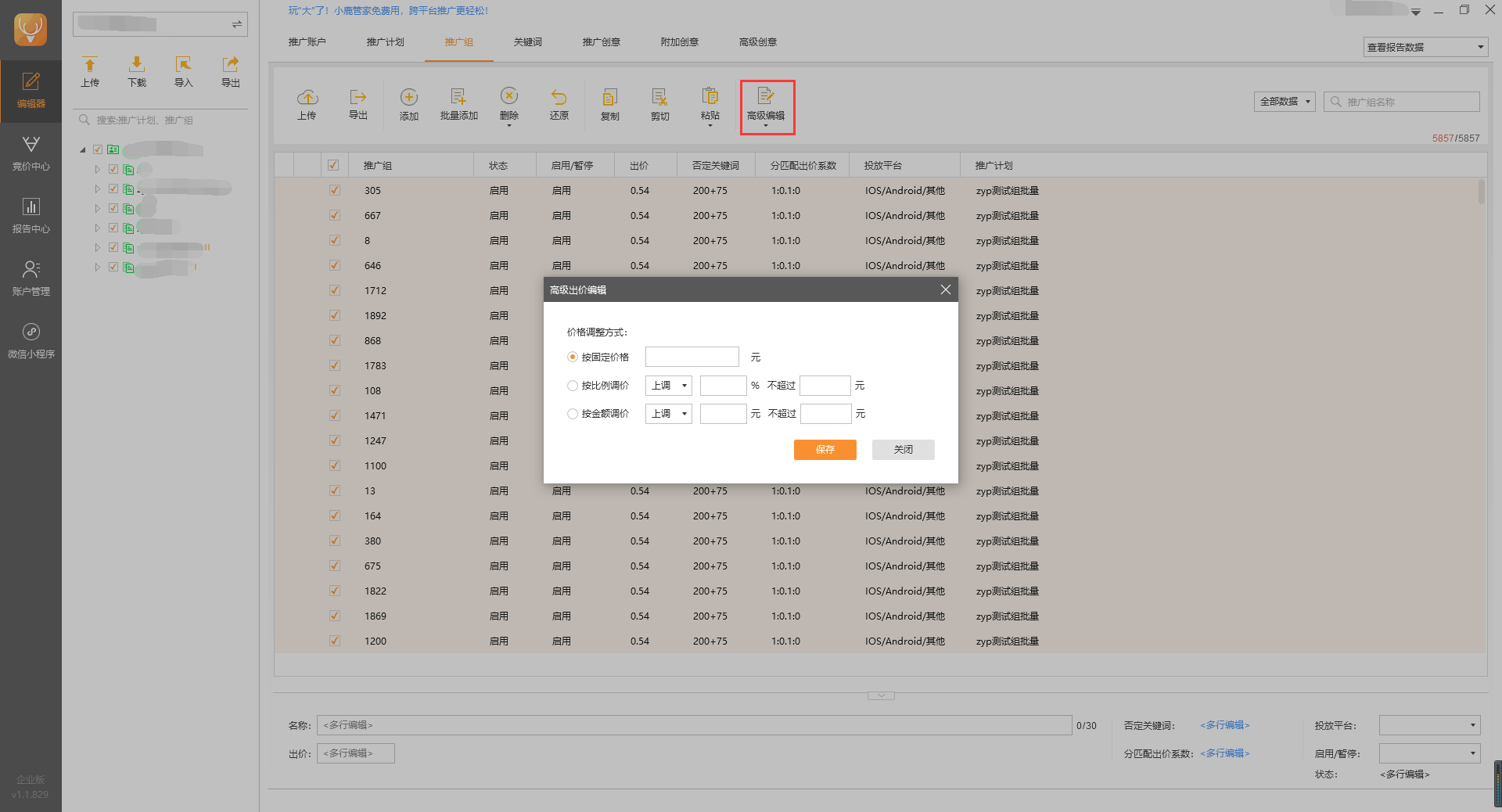Click the 保存 save button
This screenshot has width=1502, height=812.
825,450
